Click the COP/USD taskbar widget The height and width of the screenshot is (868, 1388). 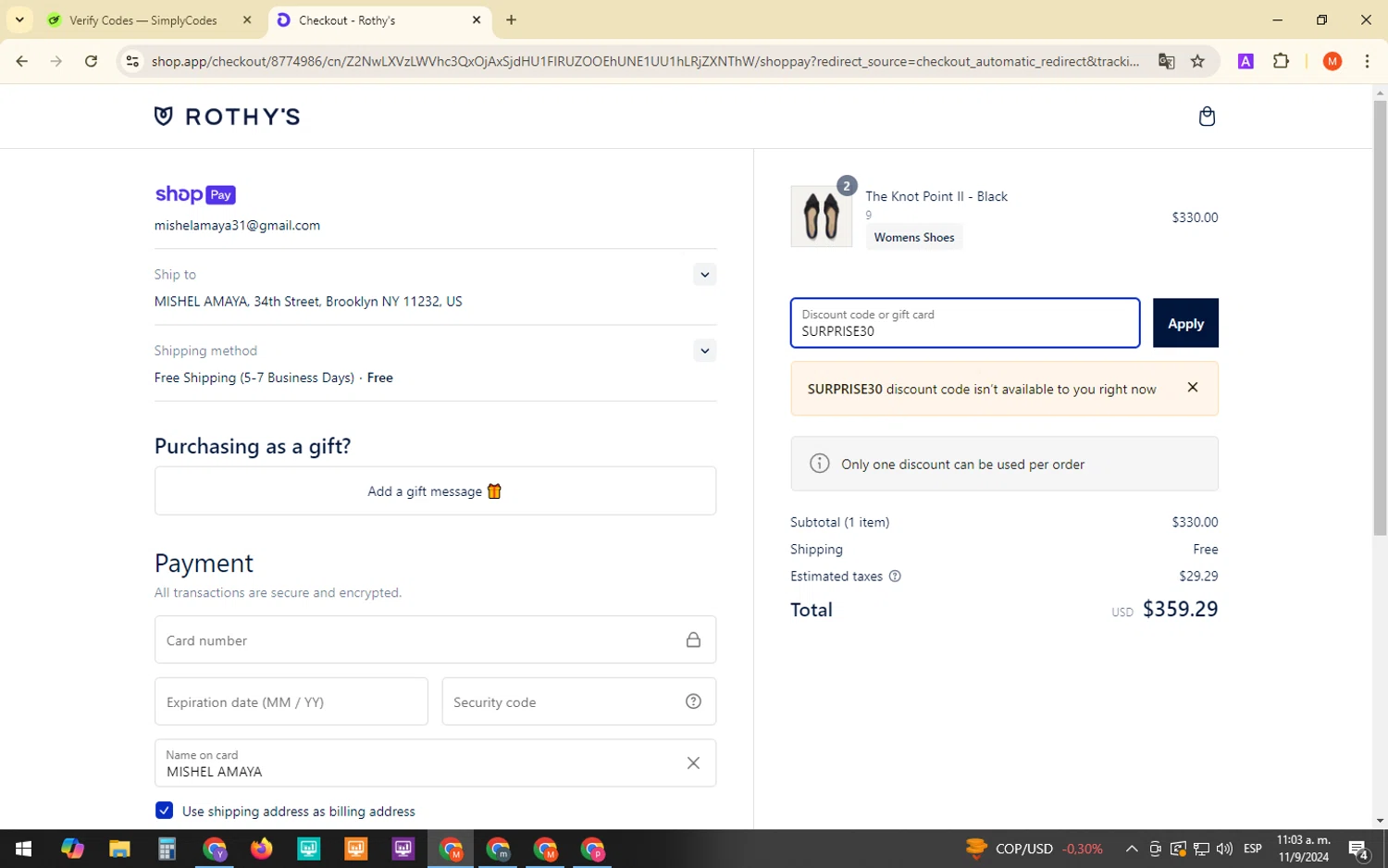[x=1034, y=849]
